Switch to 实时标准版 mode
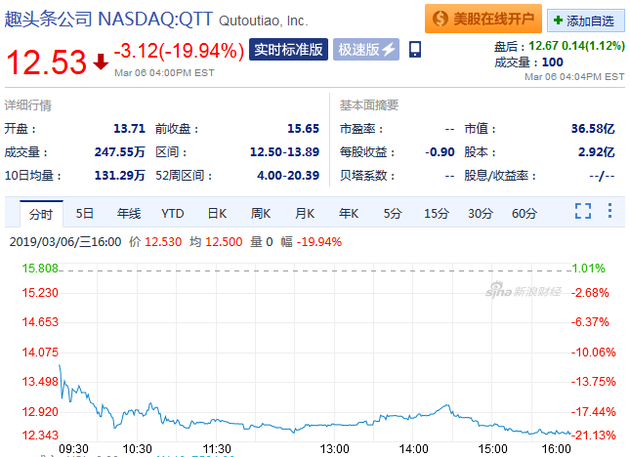The height and width of the screenshot is (457, 630). (288, 49)
